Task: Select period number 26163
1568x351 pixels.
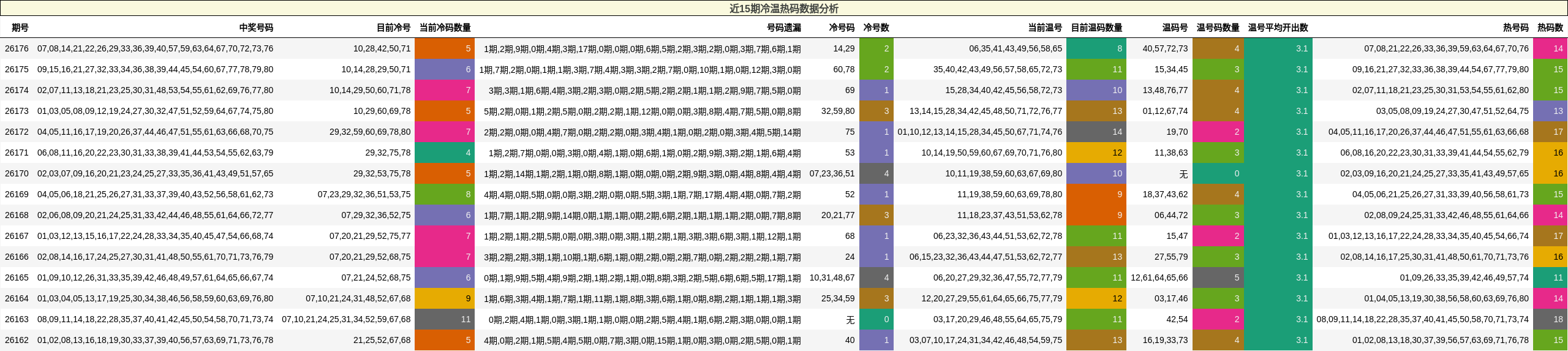Action: click(17, 319)
